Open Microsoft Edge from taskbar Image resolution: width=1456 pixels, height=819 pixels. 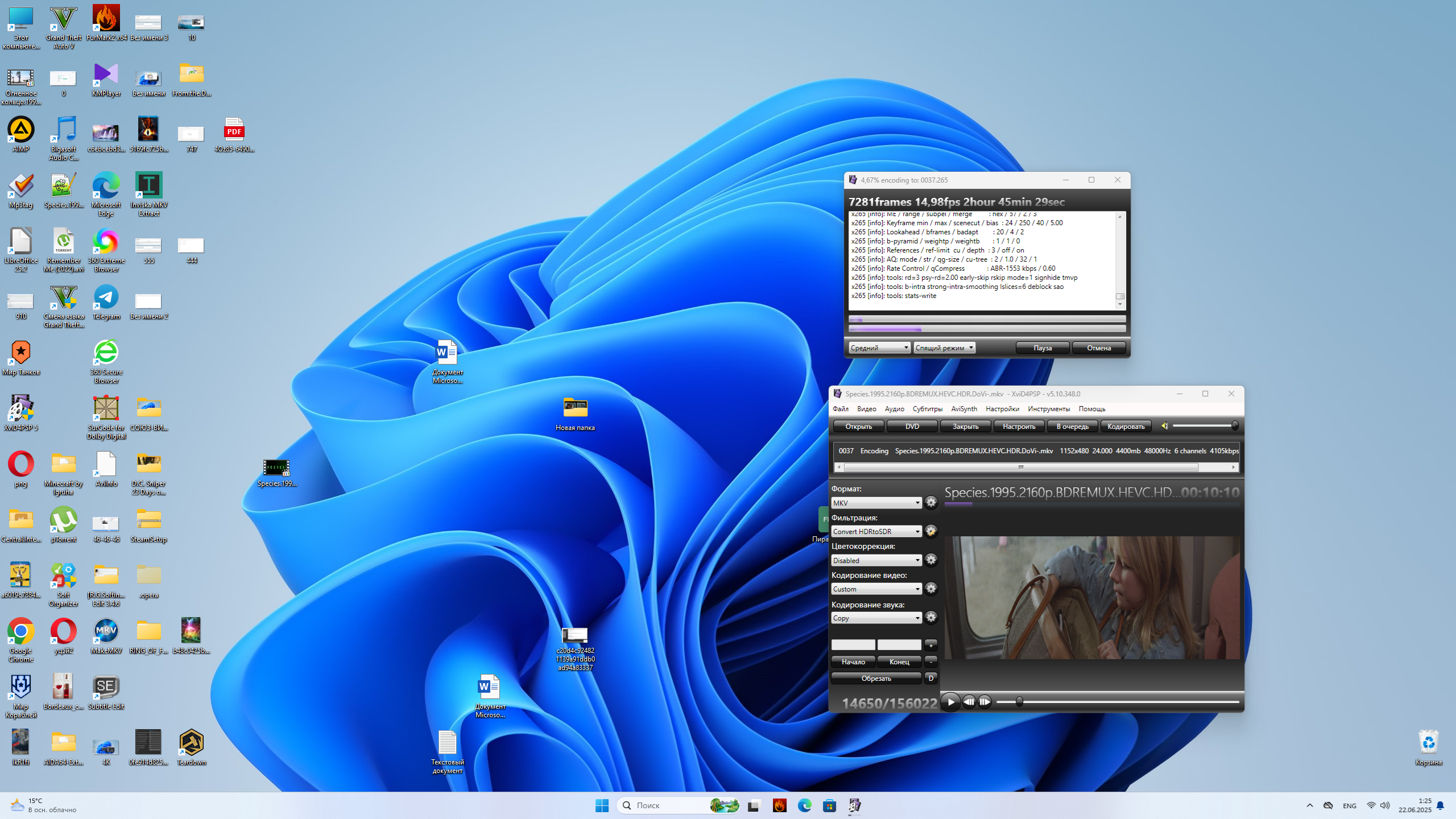coord(804,805)
